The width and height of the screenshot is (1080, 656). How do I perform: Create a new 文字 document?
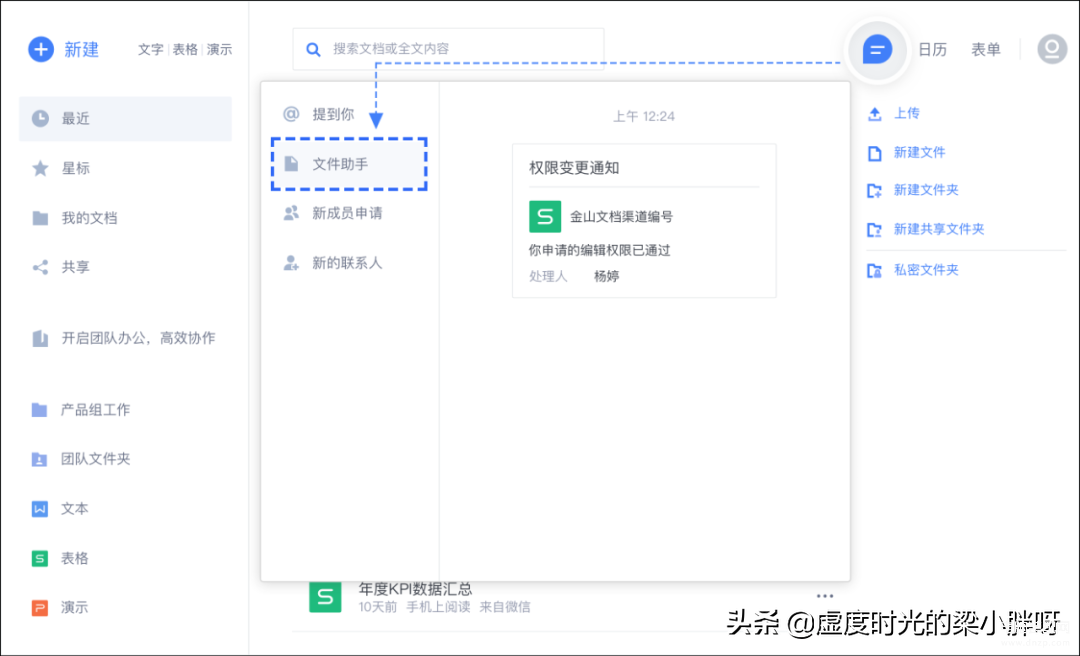click(x=150, y=50)
